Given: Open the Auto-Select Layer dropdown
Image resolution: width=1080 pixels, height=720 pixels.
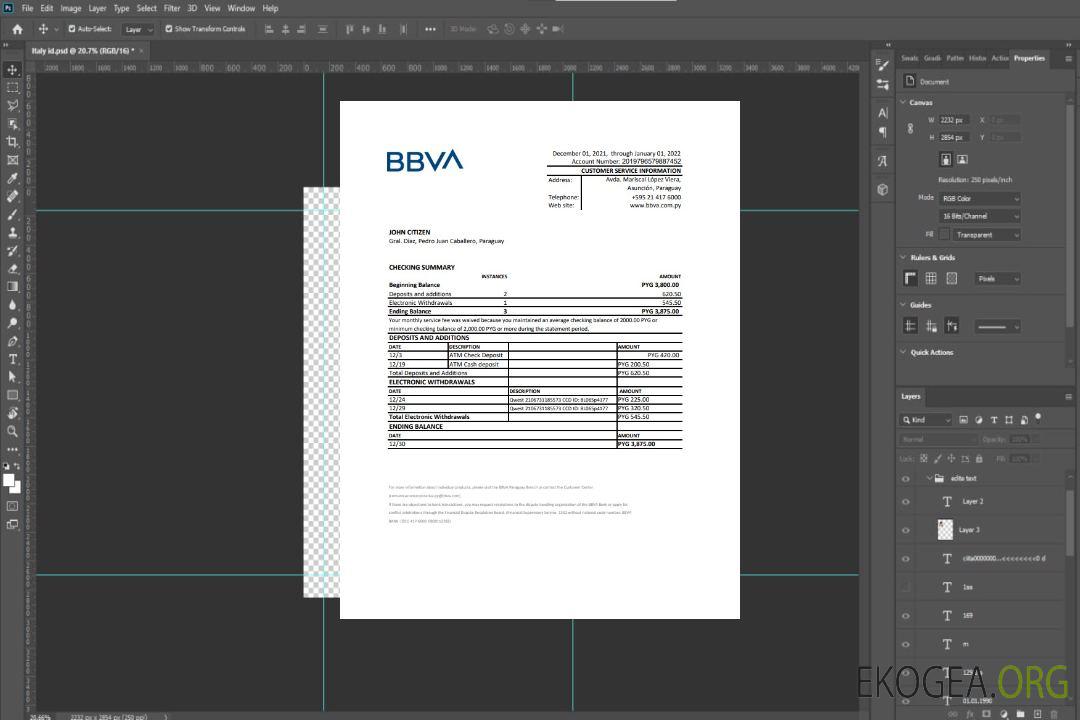Looking at the screenshot, I should (138, 30).
